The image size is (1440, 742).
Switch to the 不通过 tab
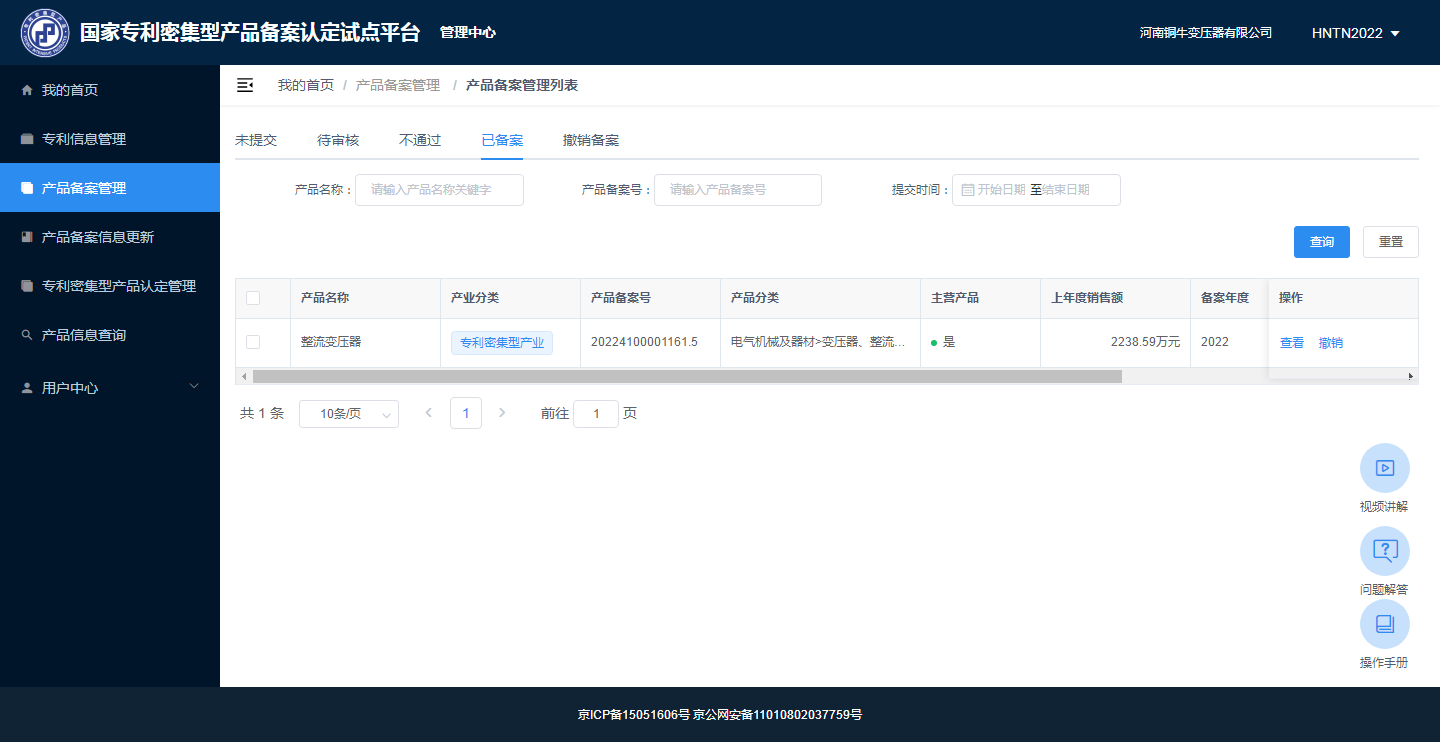(420, 140)
